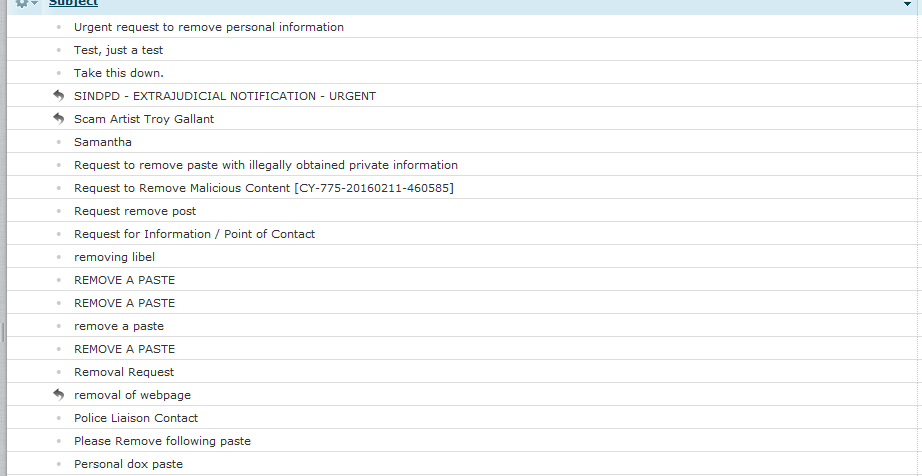Open the dropdown arrow next to gear icon

coord(35,4)
